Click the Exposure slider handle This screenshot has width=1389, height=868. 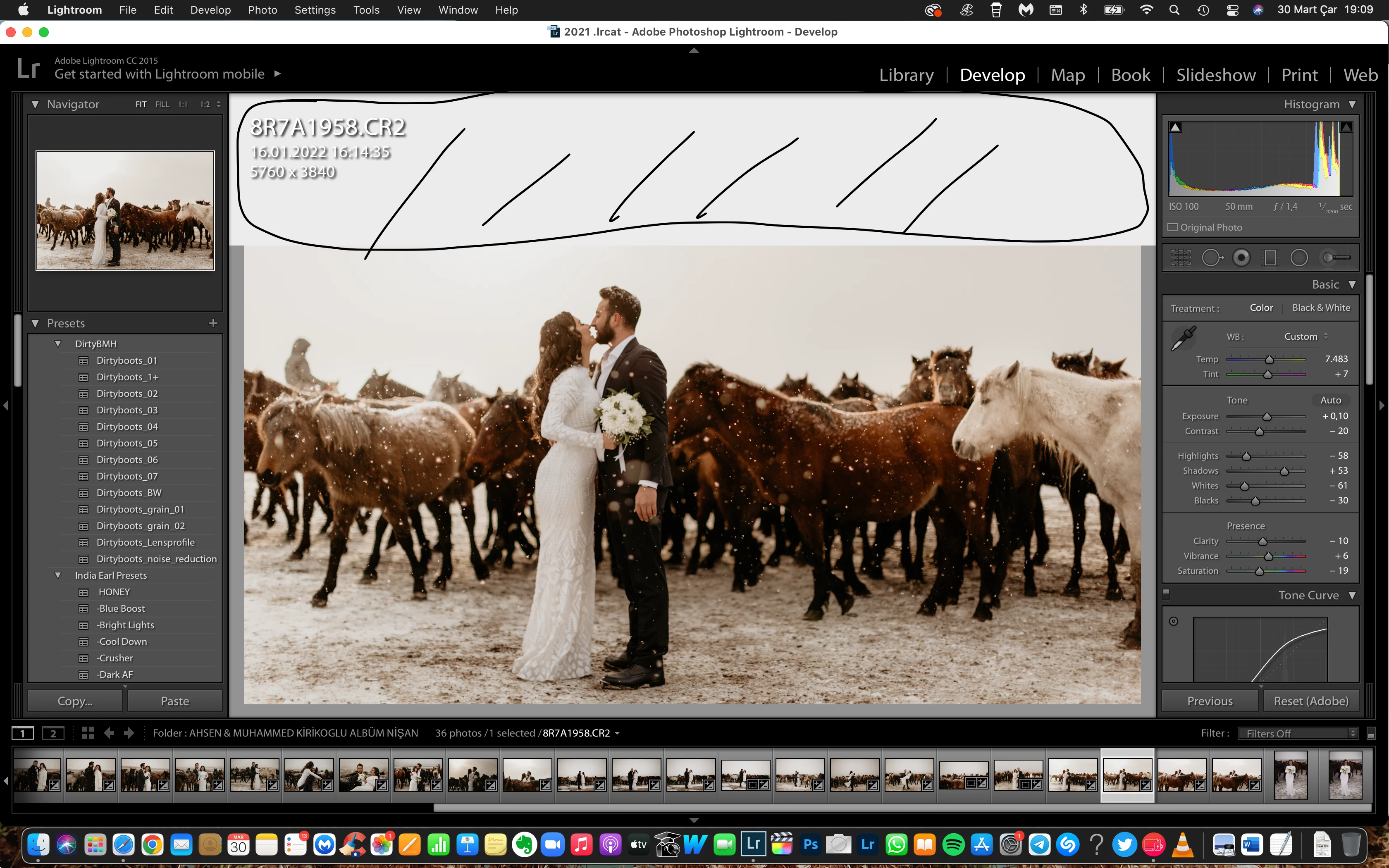coord(1267,417)
